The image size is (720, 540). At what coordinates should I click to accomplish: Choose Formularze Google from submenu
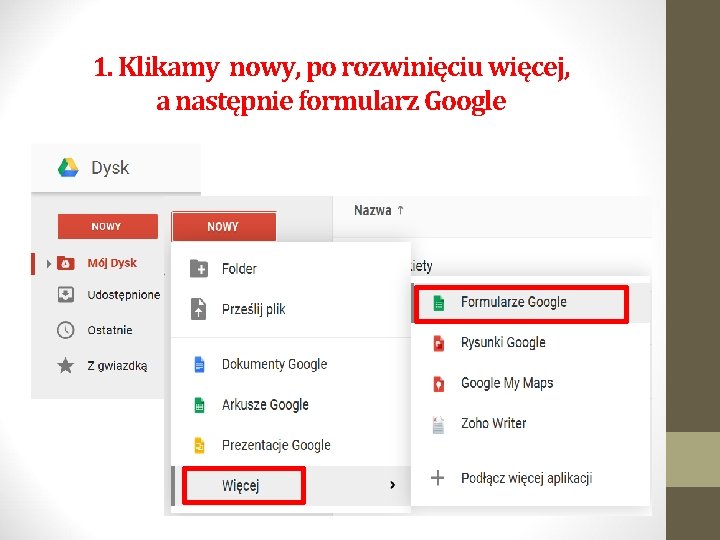click(531, 303)
